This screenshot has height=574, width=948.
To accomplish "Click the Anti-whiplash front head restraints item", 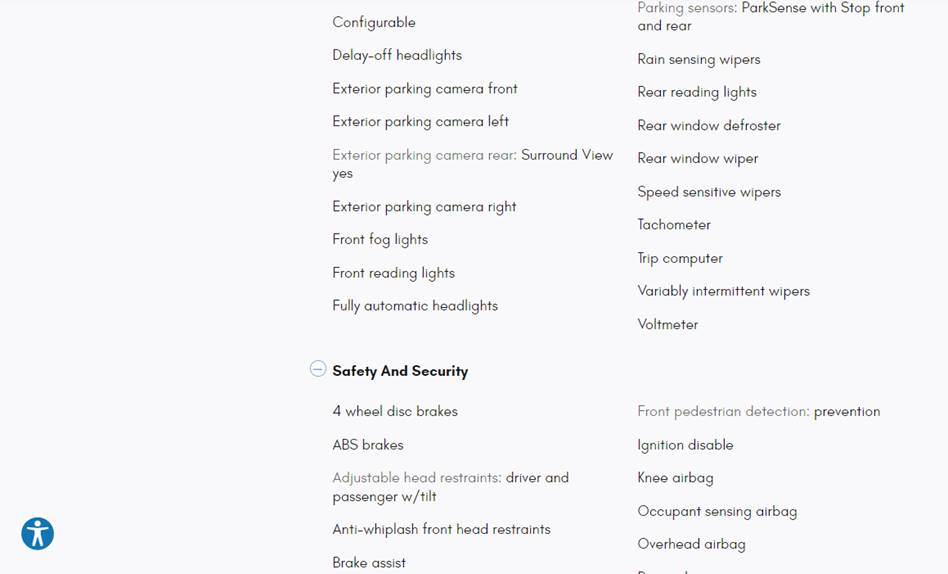I will coord(441,530).
